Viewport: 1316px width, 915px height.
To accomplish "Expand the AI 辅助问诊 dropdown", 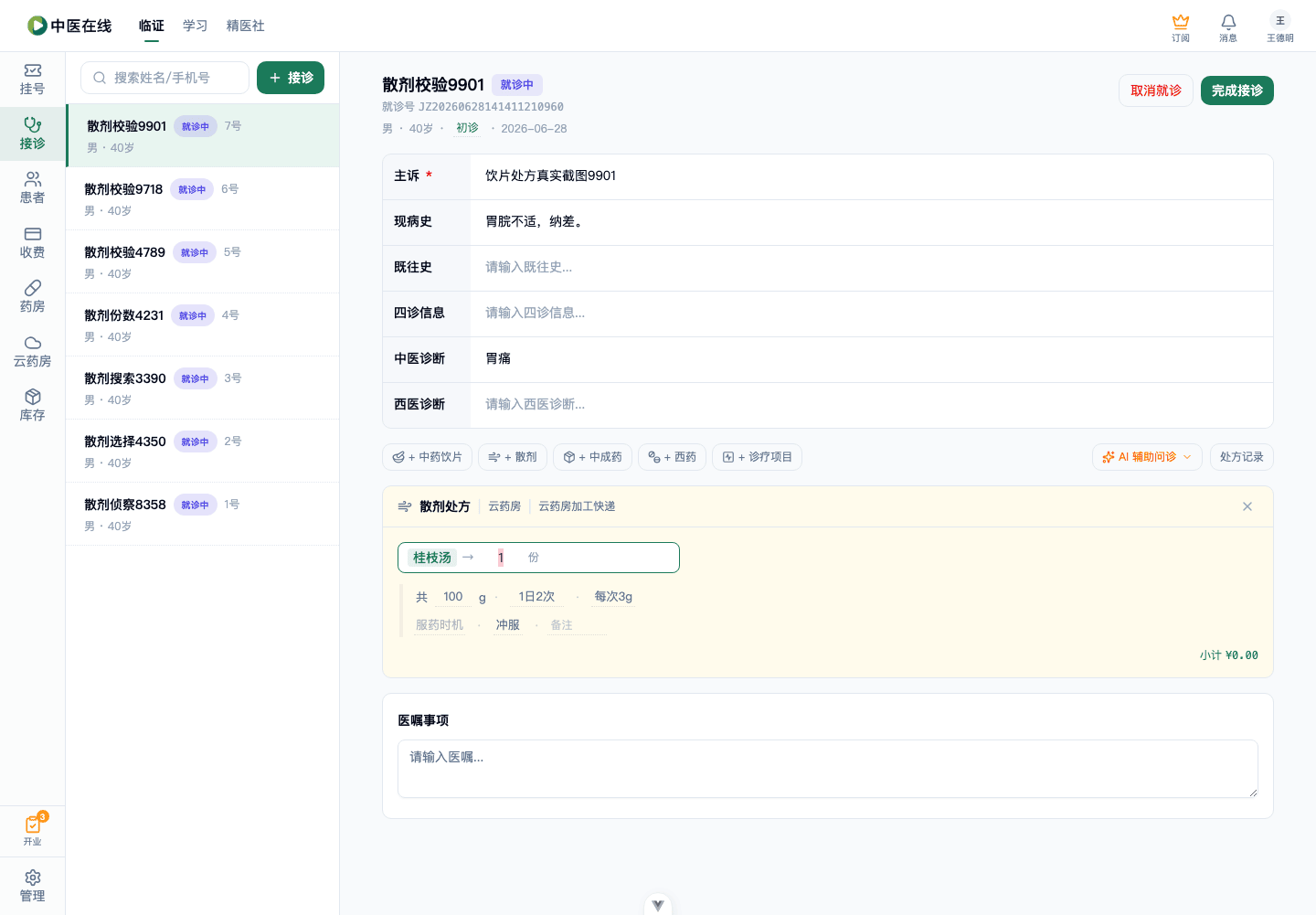I will pos(1147,457).
